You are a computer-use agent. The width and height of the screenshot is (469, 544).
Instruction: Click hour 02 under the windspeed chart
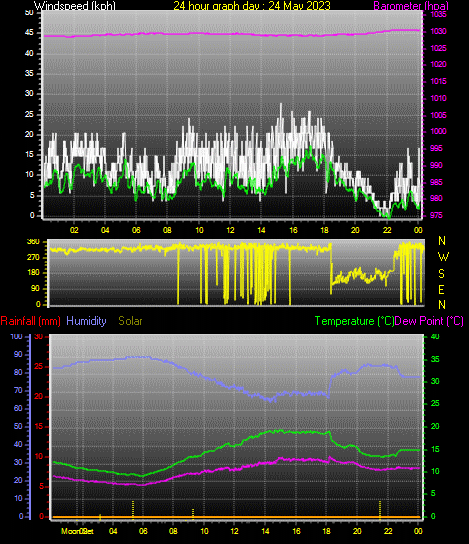(x=74, y=230)
